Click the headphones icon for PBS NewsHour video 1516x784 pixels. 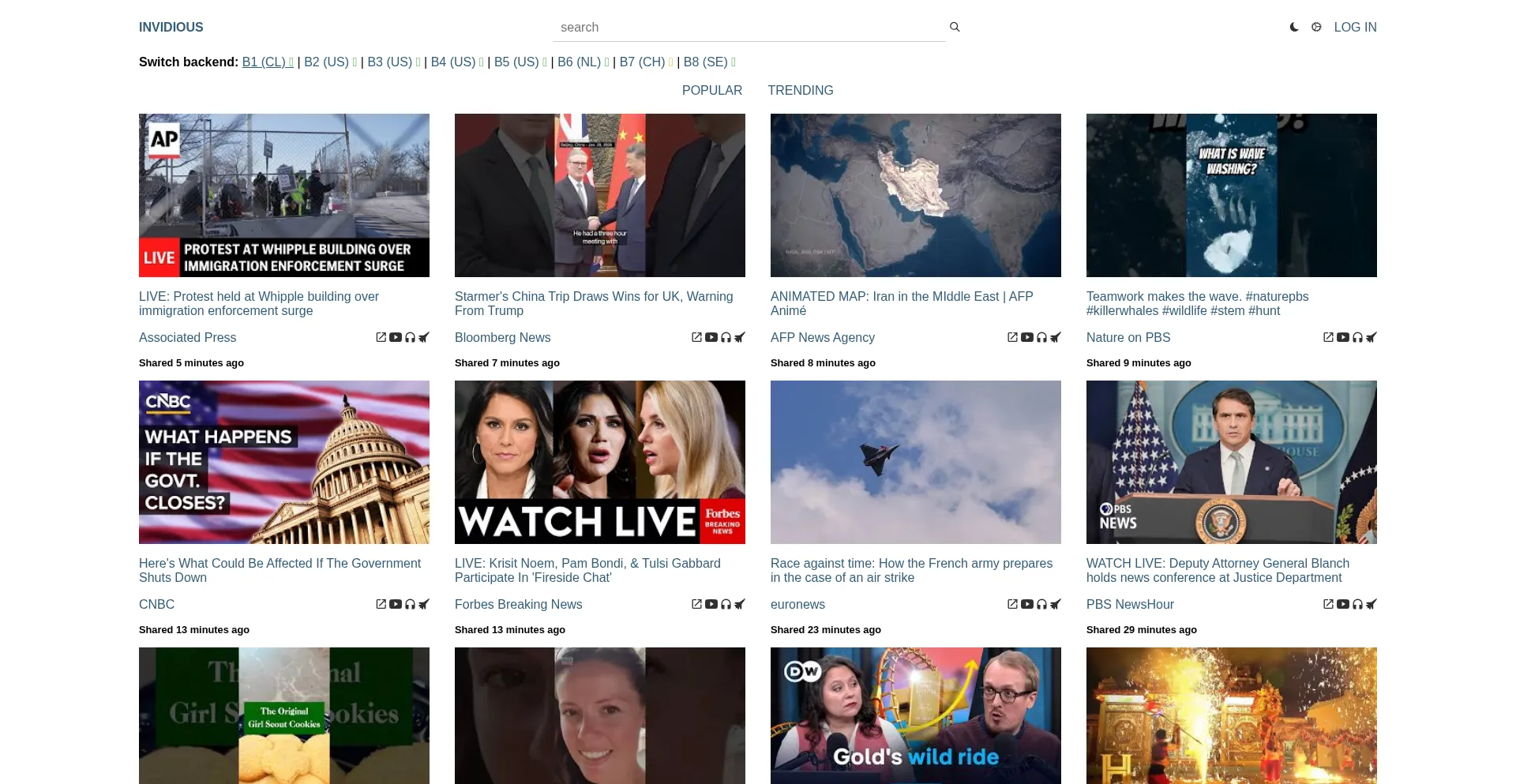pyautogui.click(x=1357, y=604)
